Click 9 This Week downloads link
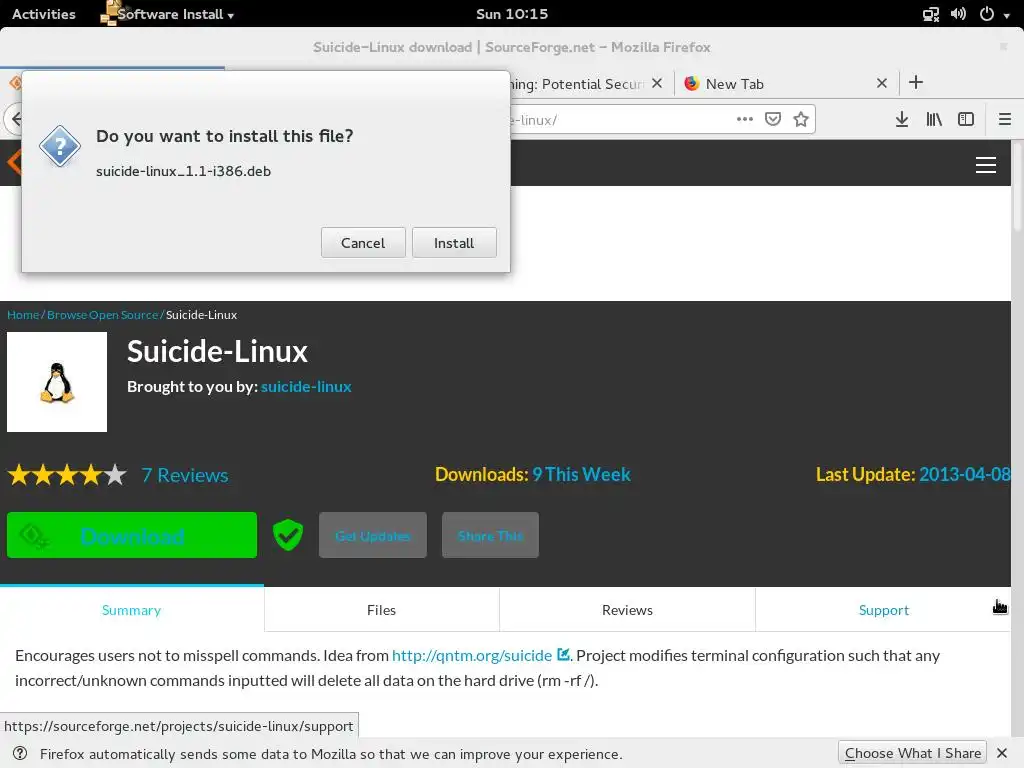The width and height of the screenshot is (1024, 768). coord(581,474)
